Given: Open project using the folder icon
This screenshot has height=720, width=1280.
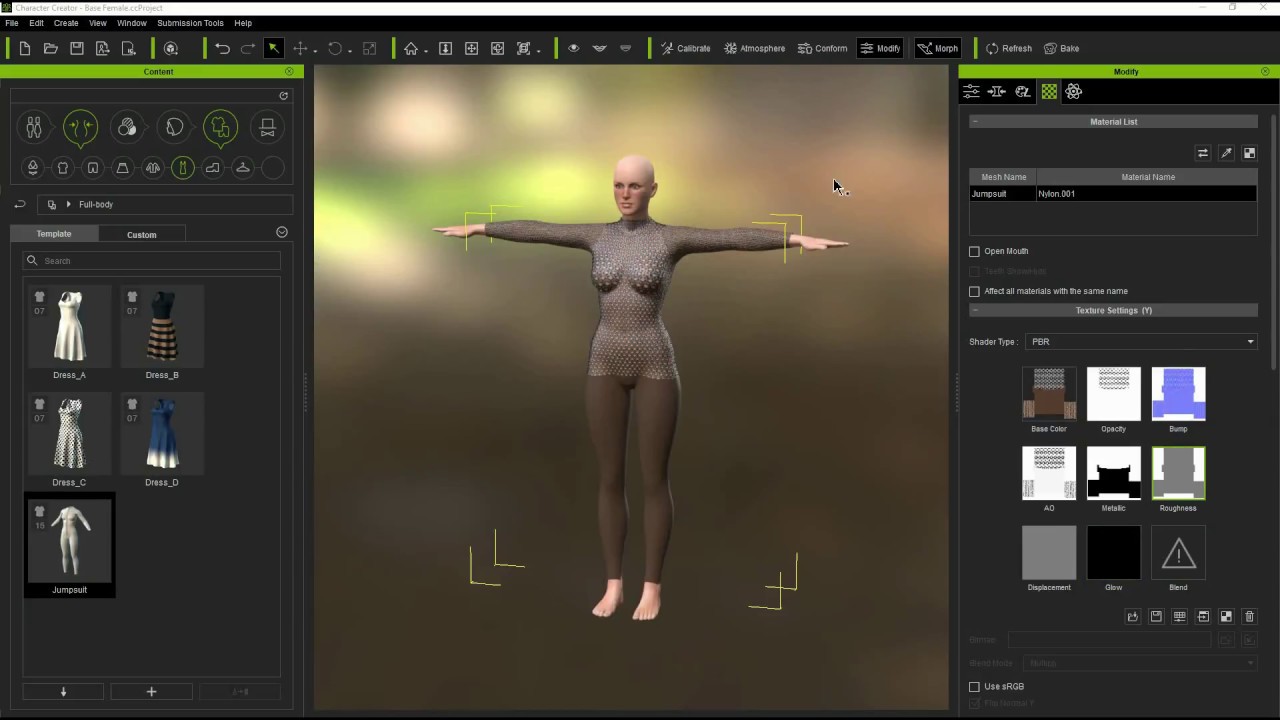Looking at the screenshot, I should [x=51, y=48].
